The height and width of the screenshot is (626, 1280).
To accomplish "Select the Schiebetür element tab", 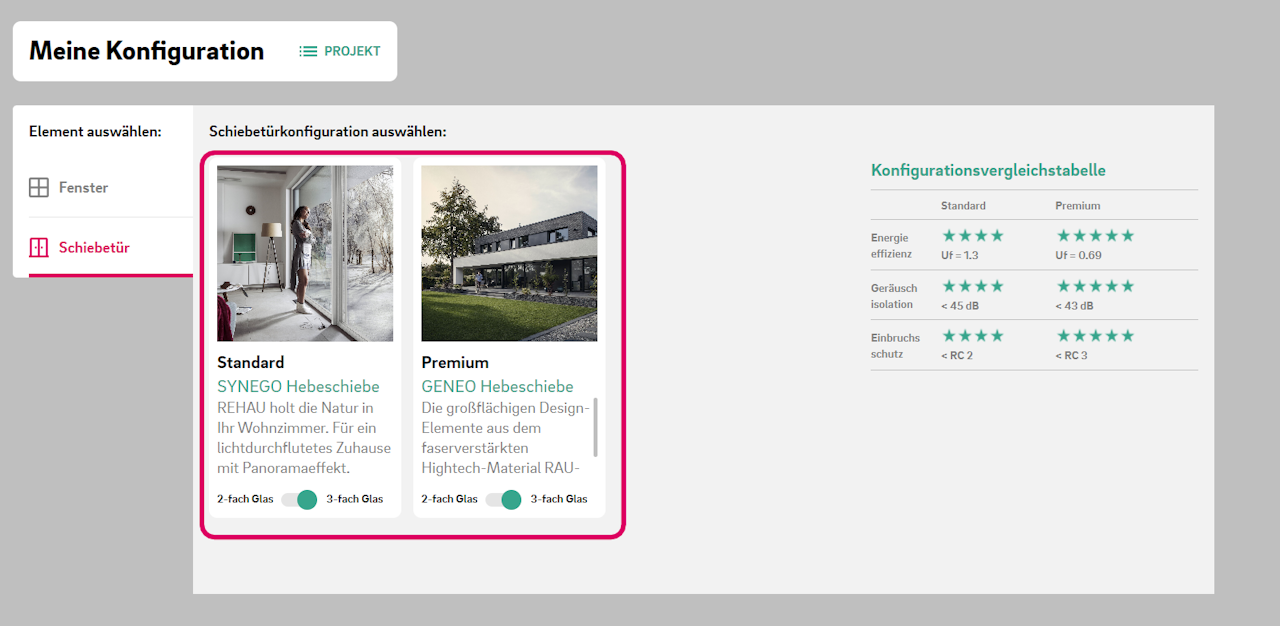I will click(x=111, y=248).
